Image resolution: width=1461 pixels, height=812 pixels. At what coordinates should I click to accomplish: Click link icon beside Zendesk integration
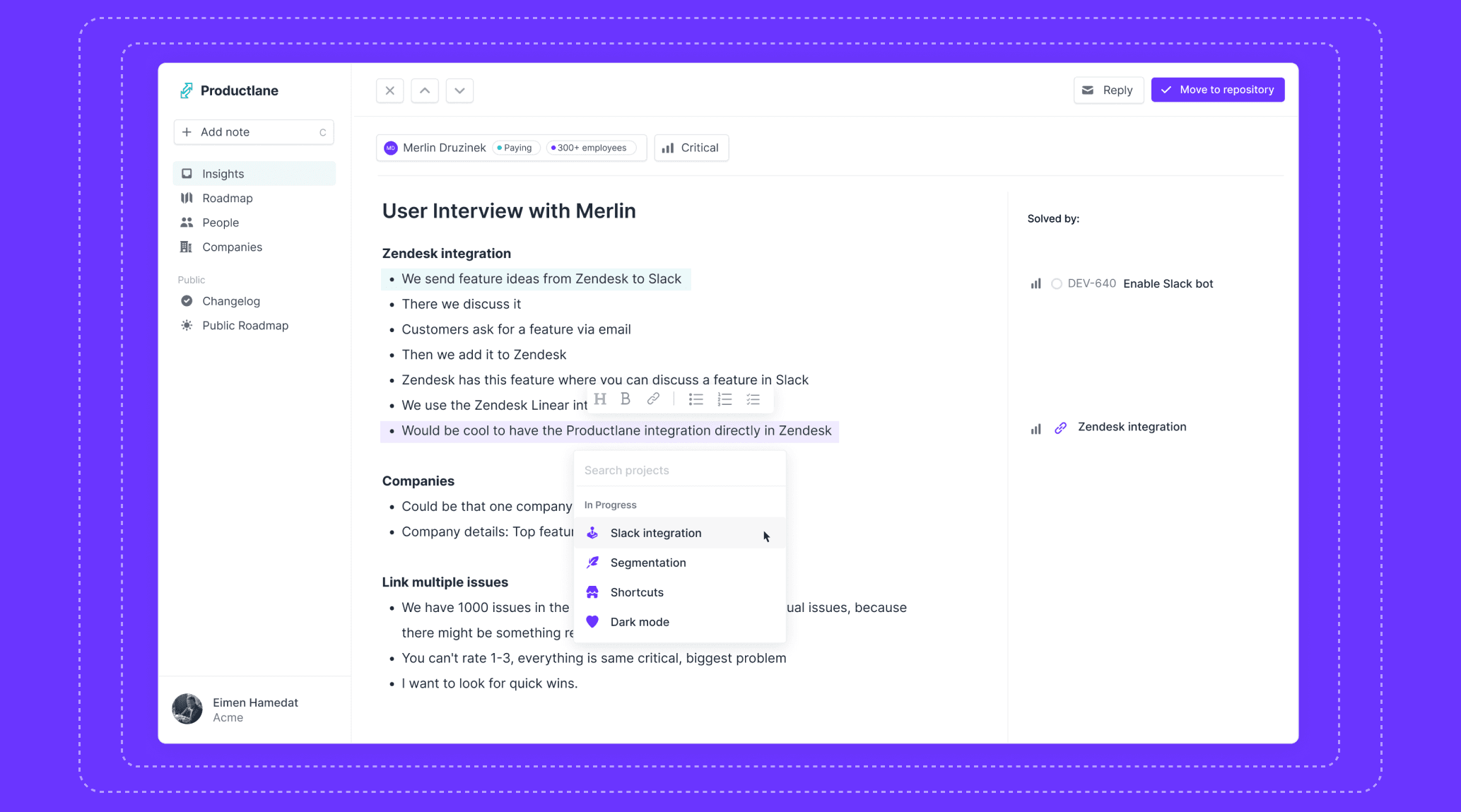[1060, 428]
